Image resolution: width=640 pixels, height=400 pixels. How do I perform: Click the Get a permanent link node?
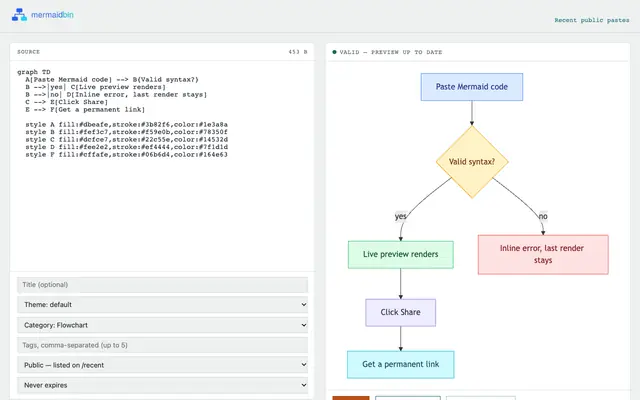tap(400, 364)
